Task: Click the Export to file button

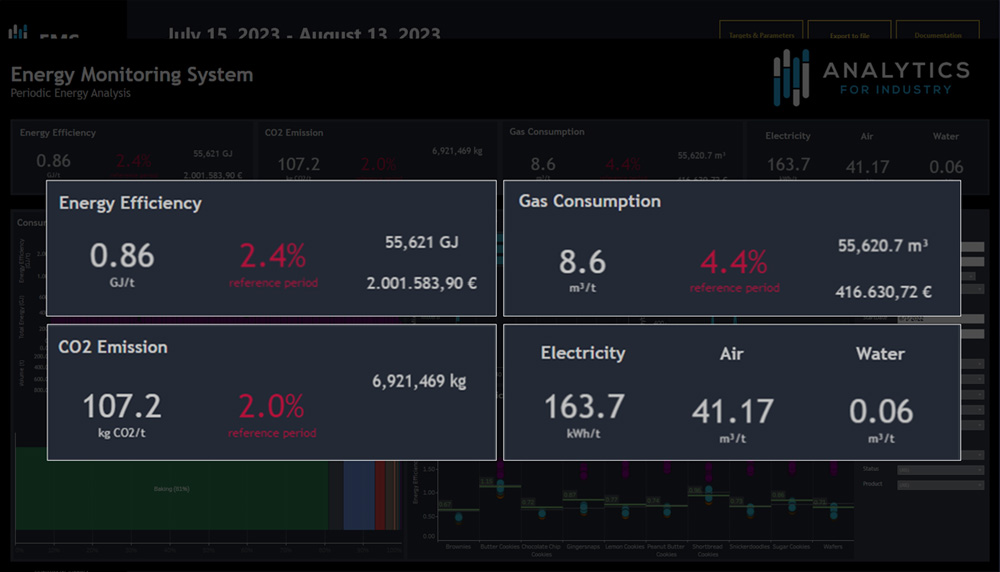Action: tap(848, 34)
